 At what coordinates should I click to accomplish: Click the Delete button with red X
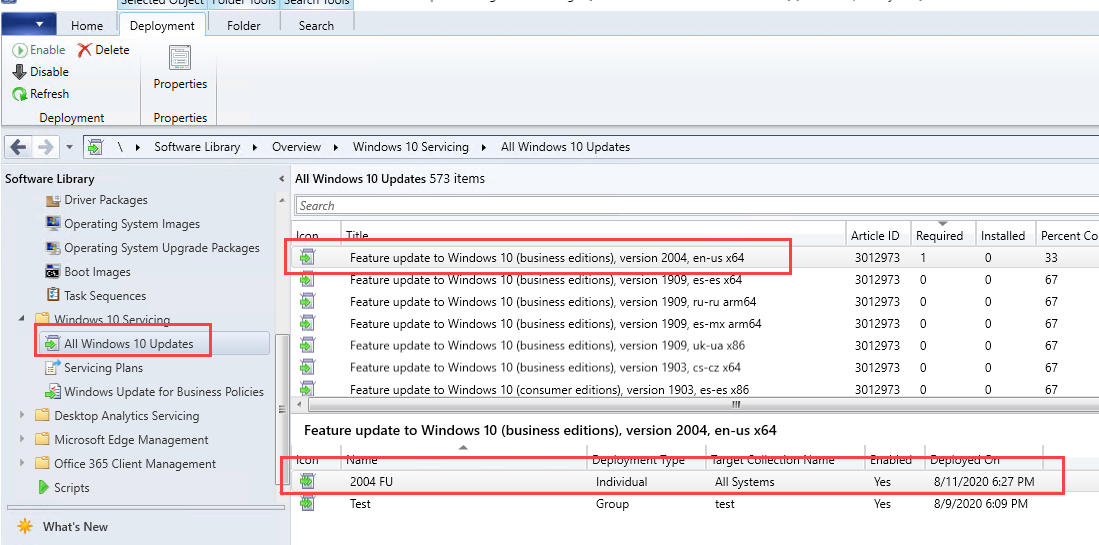pyautogui.click(x=104, y=50)
